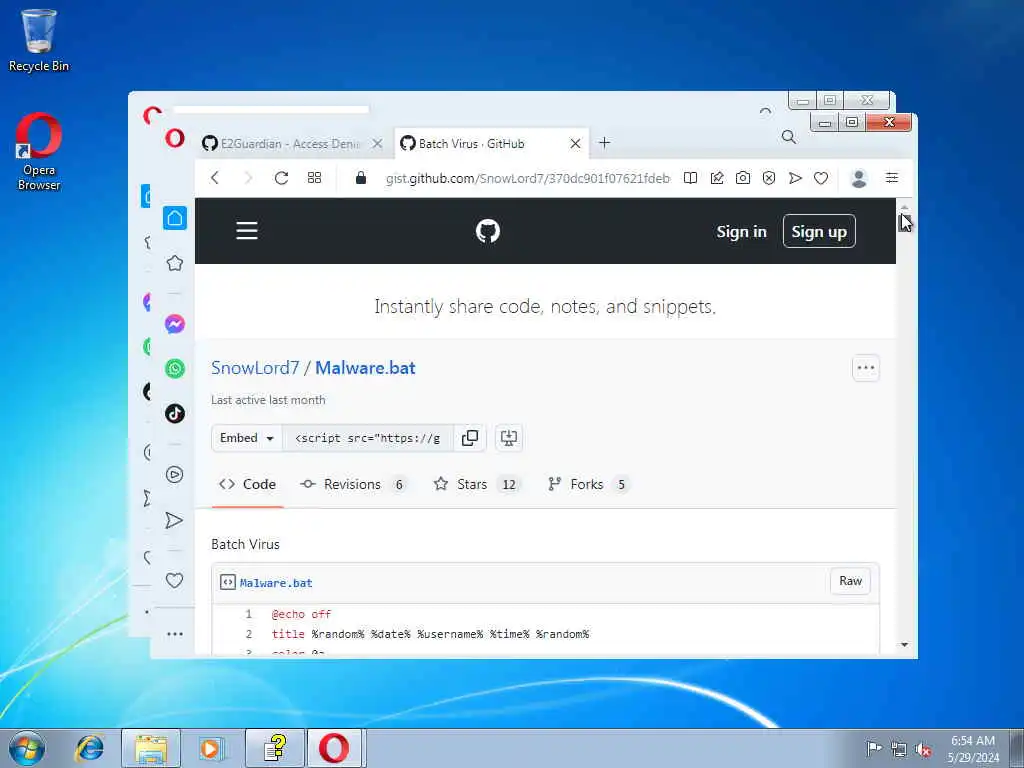Screen dimensions: 1024x768
Task: Search tabs with magnifier icon
Action: (x=789, y=137)
